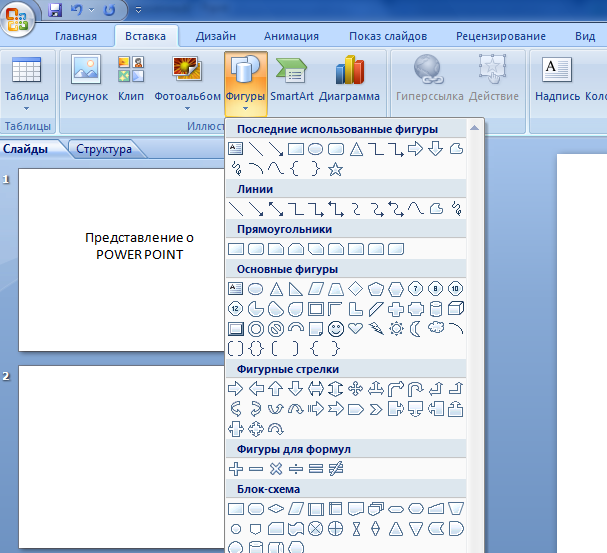Select the collate hourglass shape in Блок-схема
The image size is (607, 553).
[x=356, y=529]
